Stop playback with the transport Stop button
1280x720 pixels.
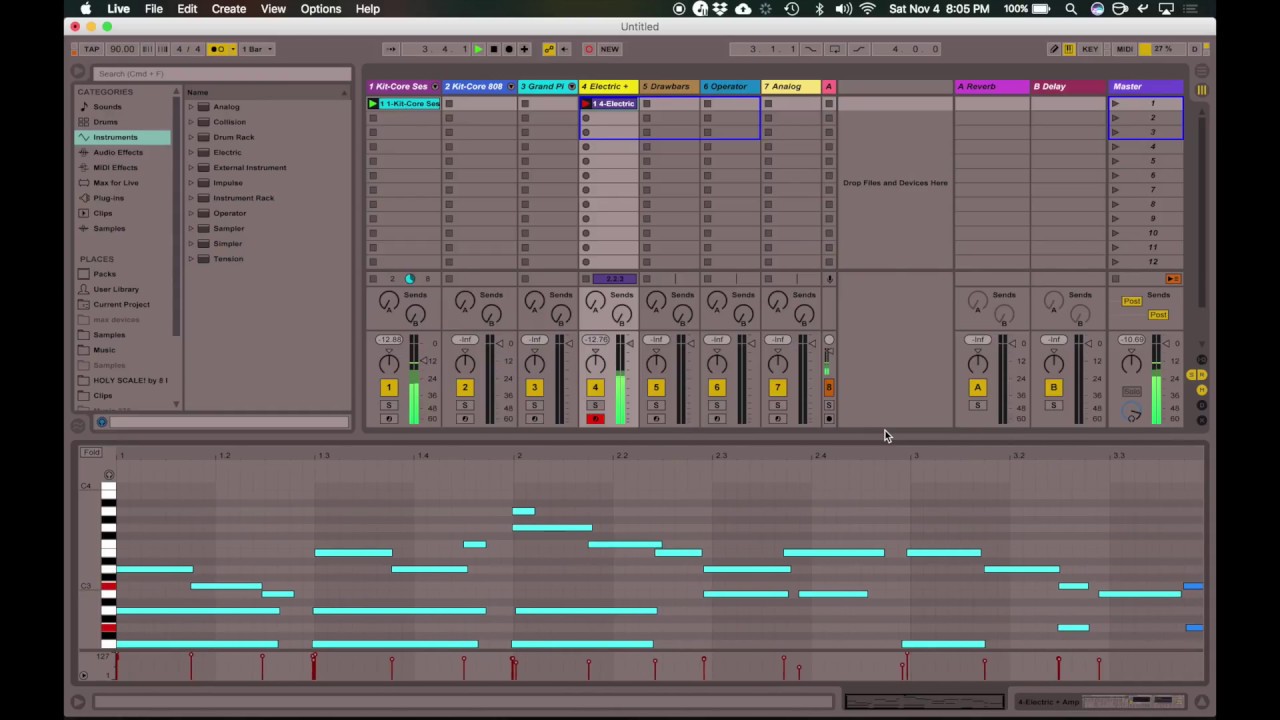coord(493,49)
